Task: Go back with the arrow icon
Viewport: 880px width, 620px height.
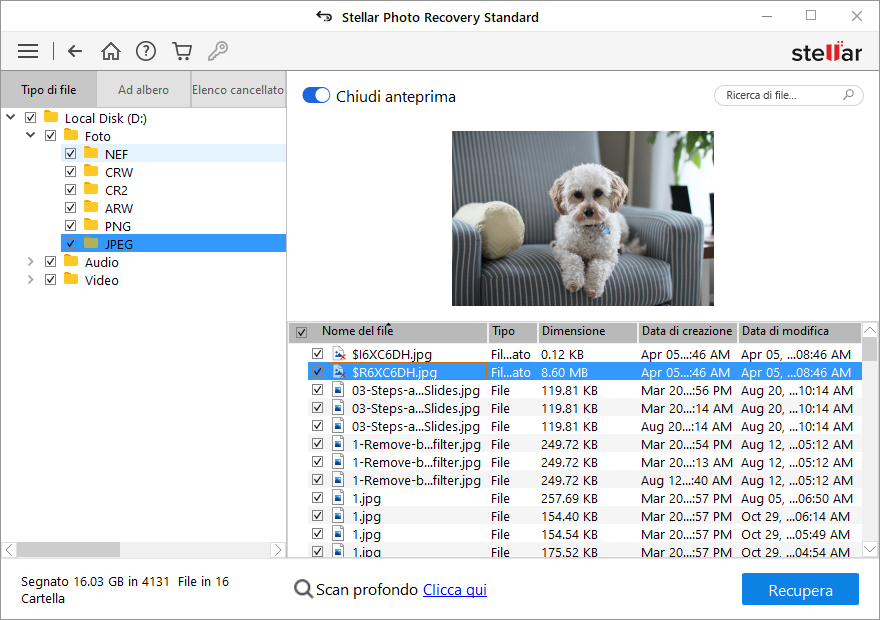Action: (x=75, y=51)
